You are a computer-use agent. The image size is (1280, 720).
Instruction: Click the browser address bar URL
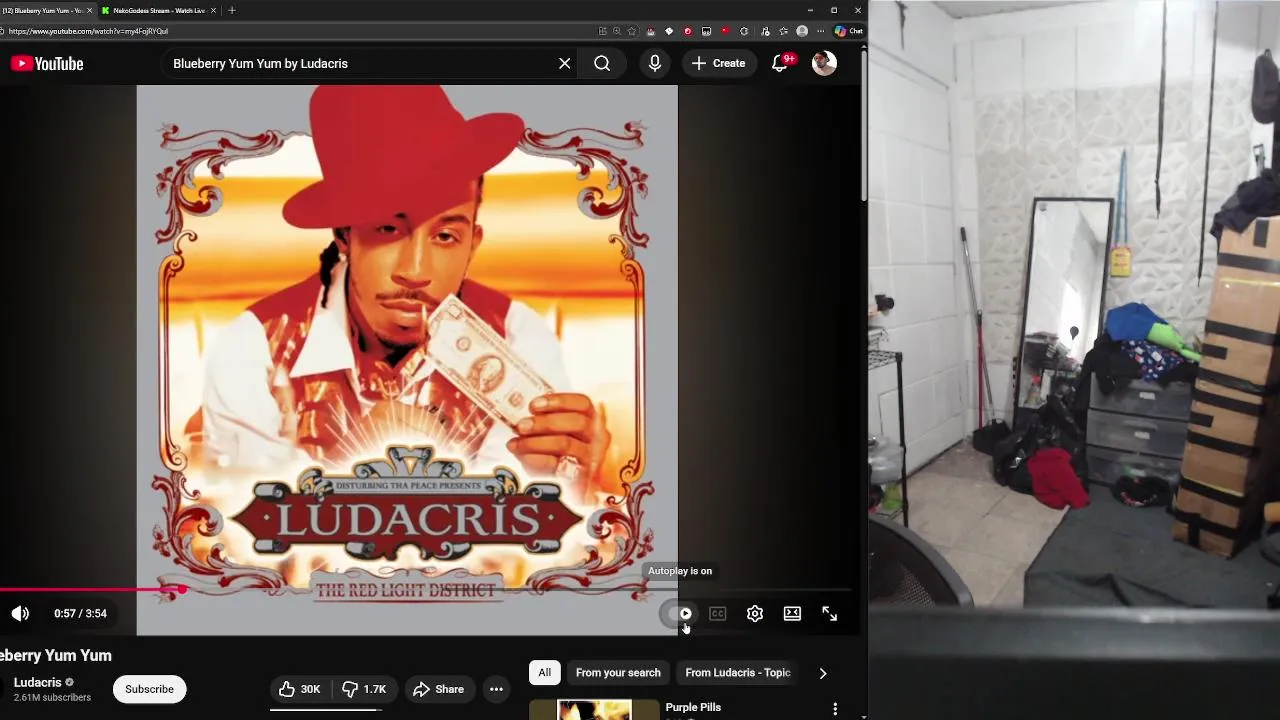pyautogui.click(x=88, y=31)
